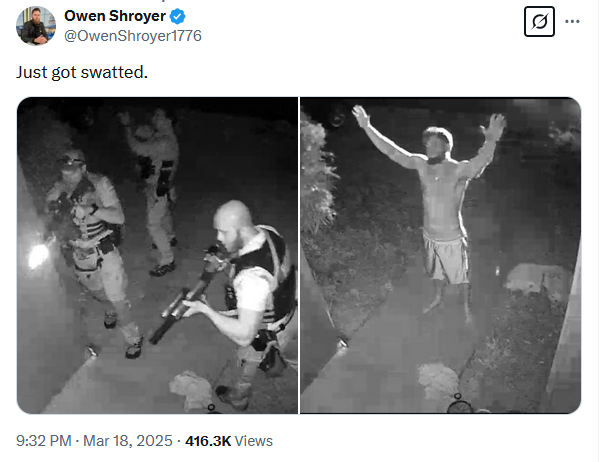Open the Grok explain-post icon
This screenshot has width=615, height=462.
(539, 22)
